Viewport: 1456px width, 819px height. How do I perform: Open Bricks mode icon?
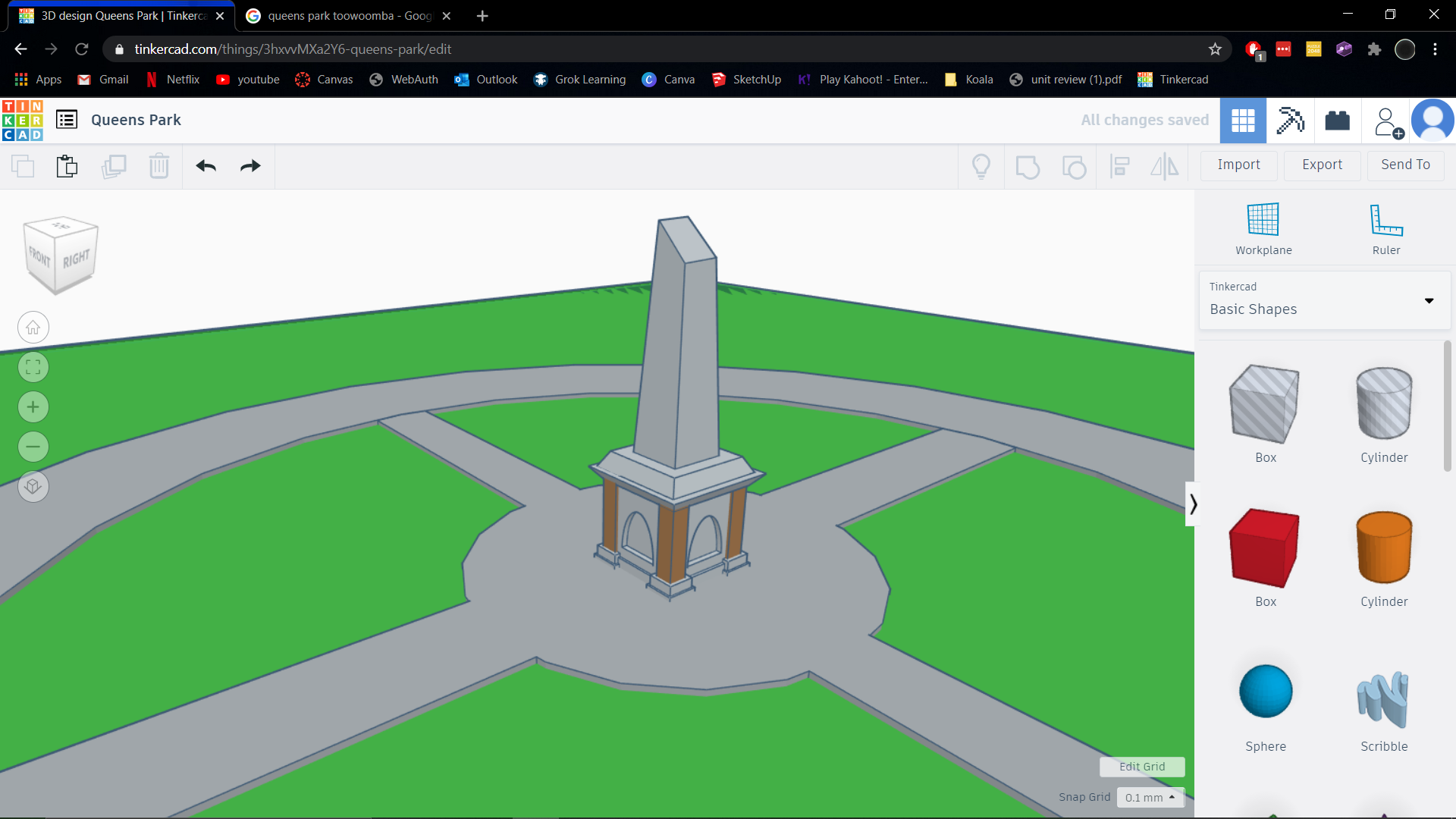(1337, 120)
